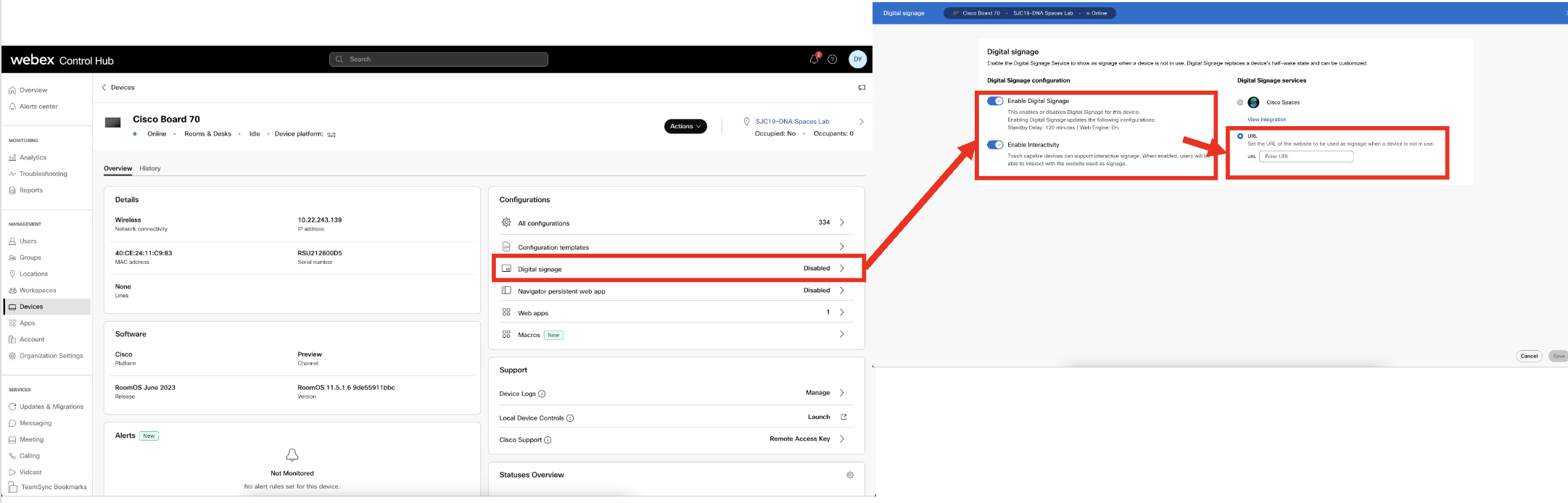This screenshot has width=1568, height=503.
Task: Click the feedback flag icon near Devices header
Action: click(x=862, y=88)
